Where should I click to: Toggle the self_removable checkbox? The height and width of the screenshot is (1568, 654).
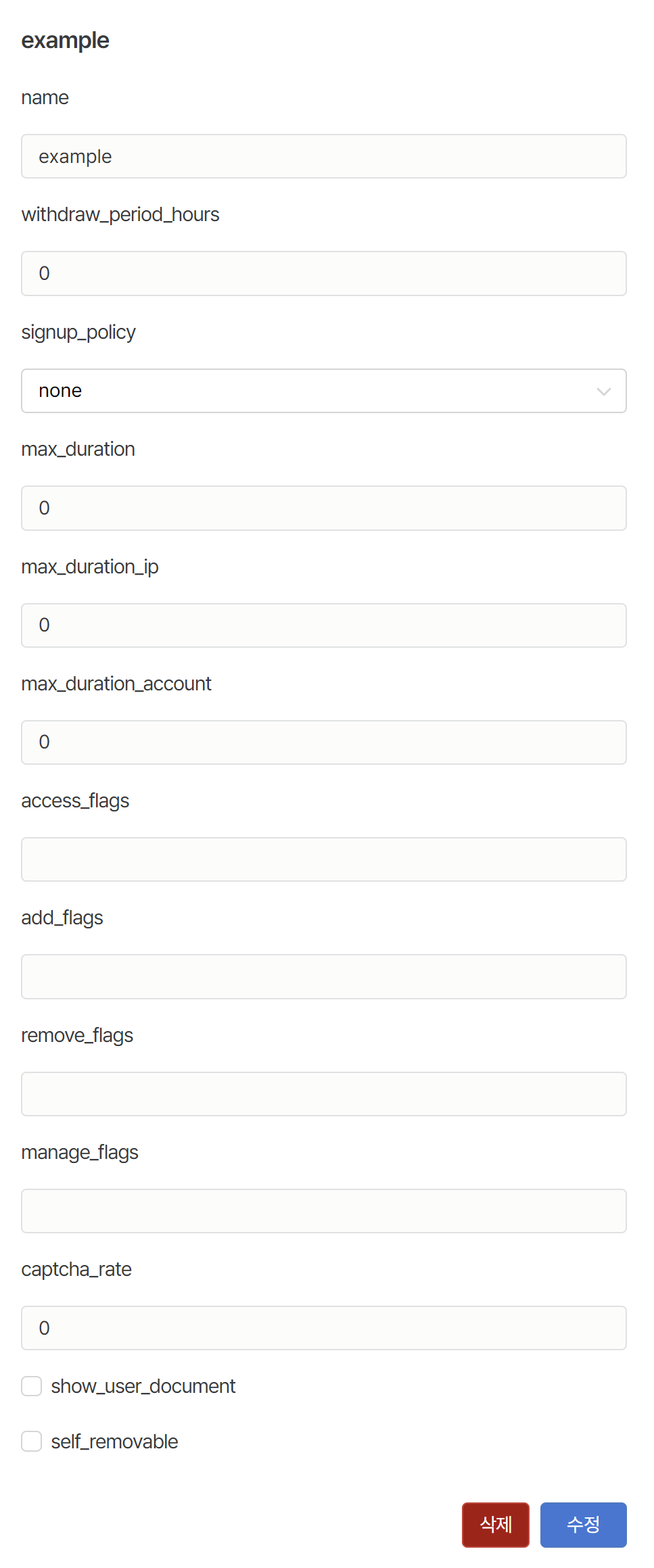click(x=32, y=1442)
